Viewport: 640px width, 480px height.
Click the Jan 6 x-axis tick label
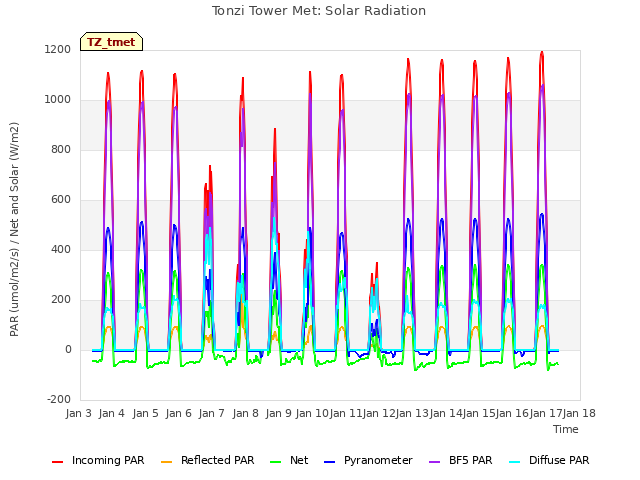(x=178, y=413)
